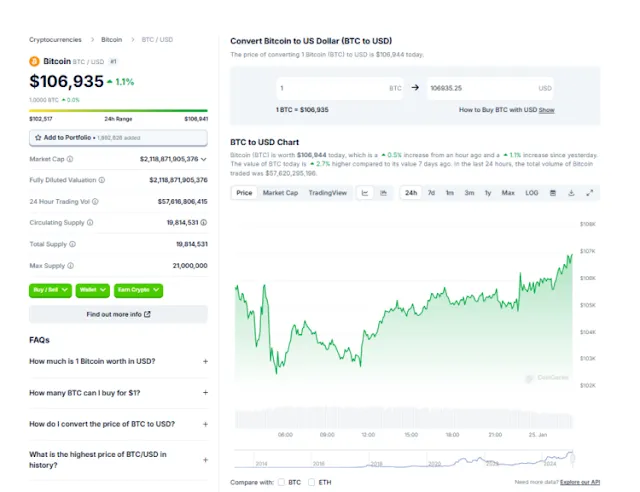640x492 pixels.
Task: Open the Explore our API link
Action: tap(579, 482)
